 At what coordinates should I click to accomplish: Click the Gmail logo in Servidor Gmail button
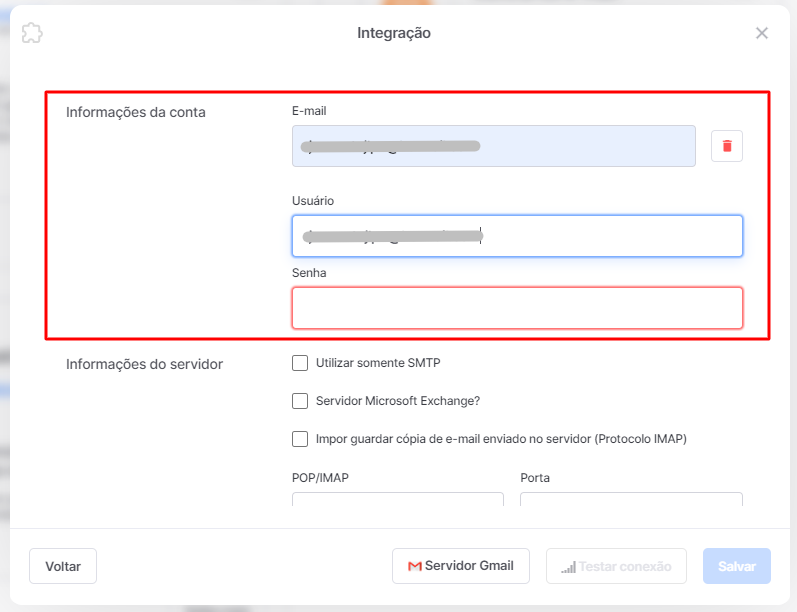point(415,566)
